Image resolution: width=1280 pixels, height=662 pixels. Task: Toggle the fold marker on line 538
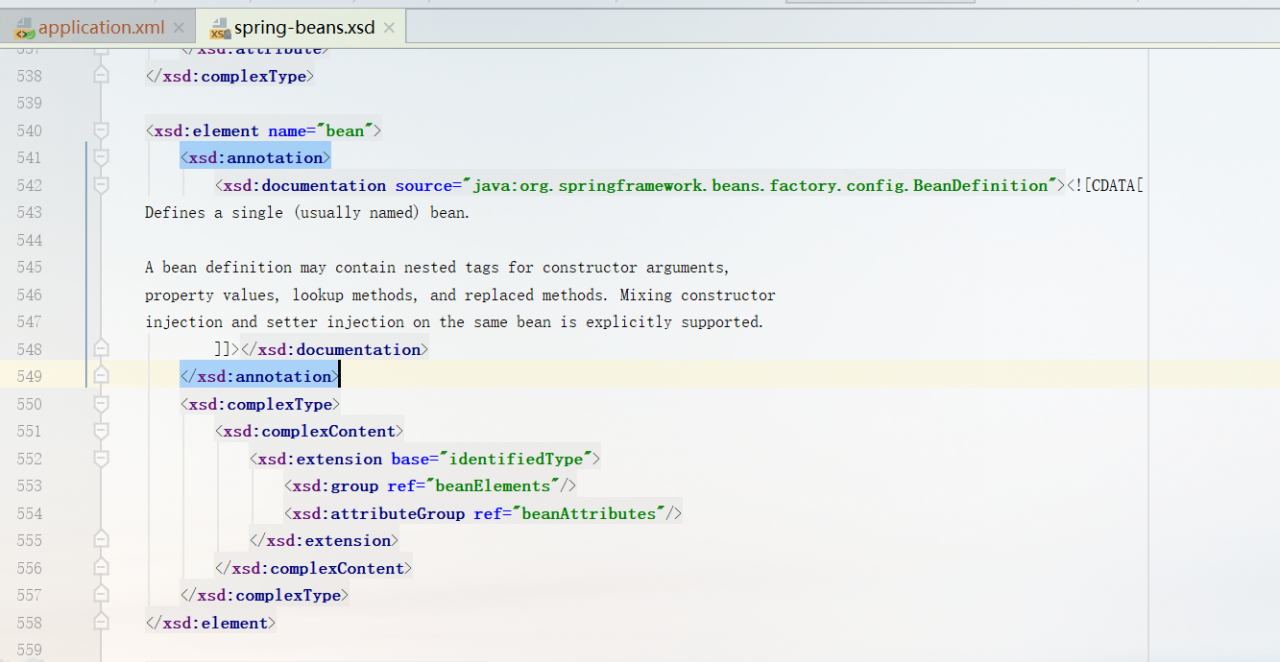(x=101, y=76)
